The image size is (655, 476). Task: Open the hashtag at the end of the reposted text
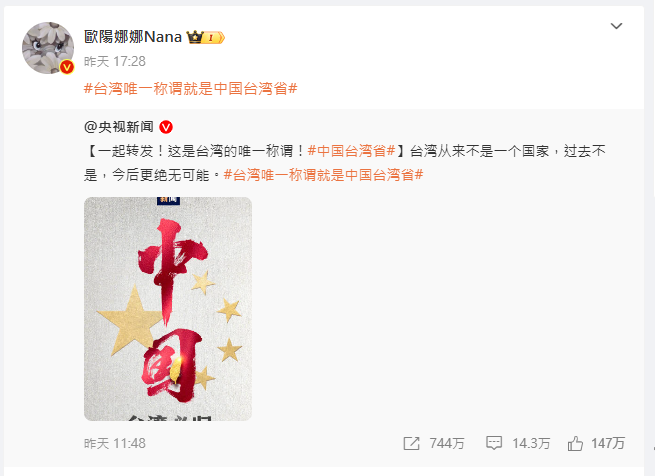[323, 175]
